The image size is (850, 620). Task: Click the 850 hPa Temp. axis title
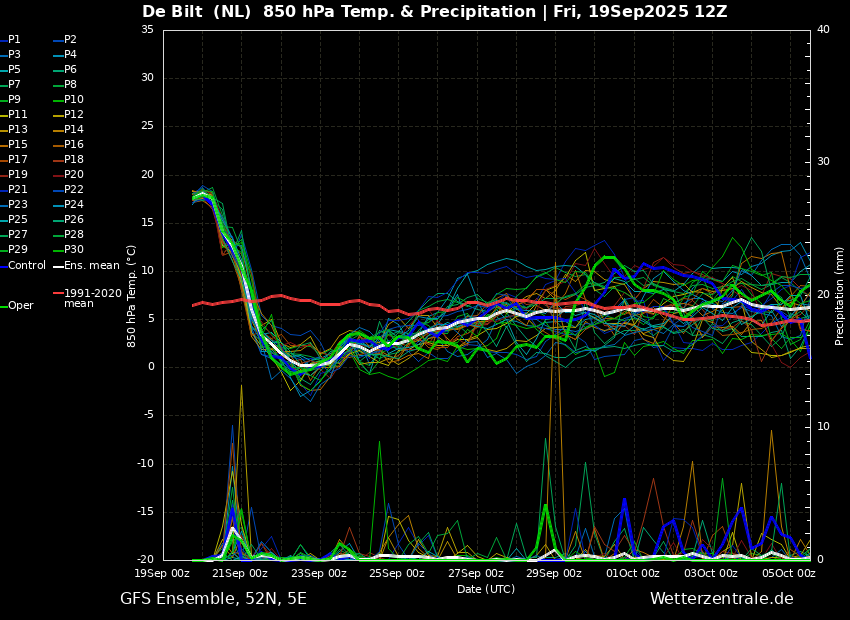click(131, 296)
